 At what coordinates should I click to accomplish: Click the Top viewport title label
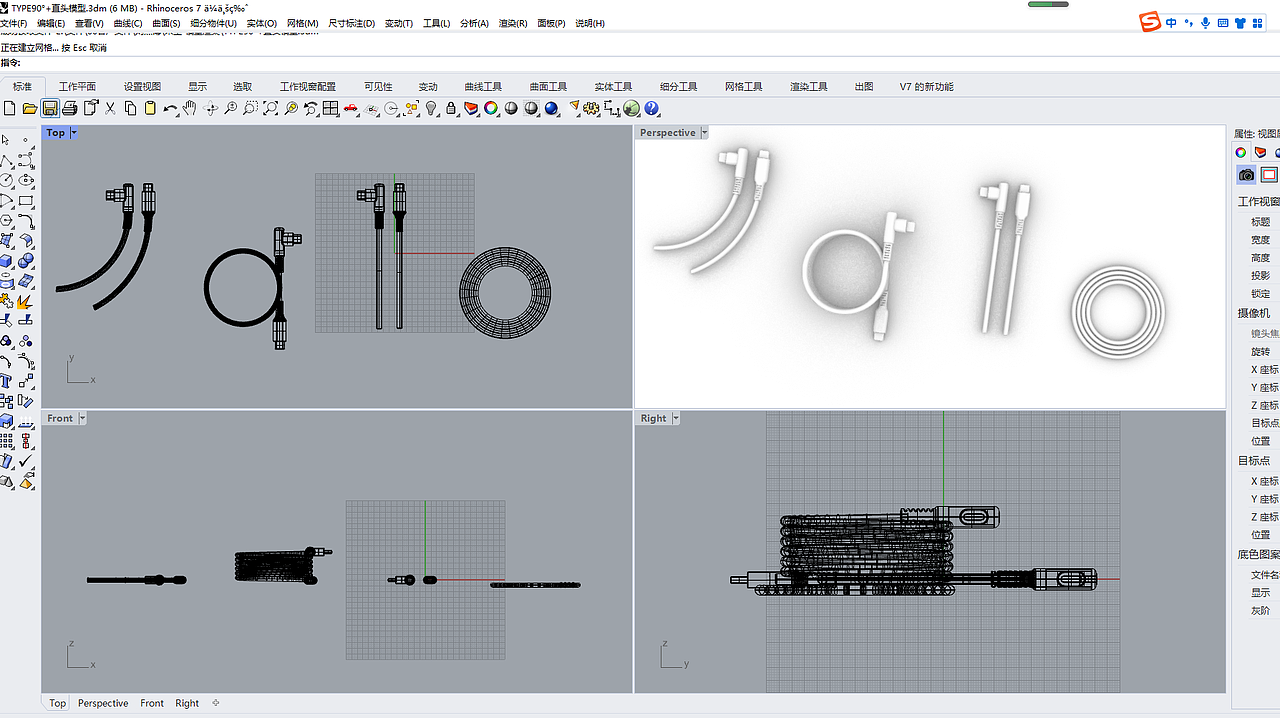coord(56,133)
